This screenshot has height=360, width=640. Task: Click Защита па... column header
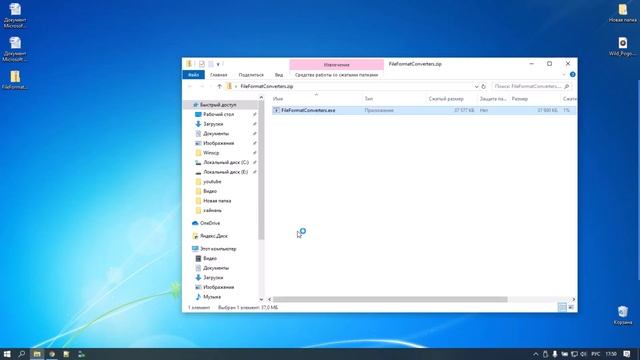[493, 99]
